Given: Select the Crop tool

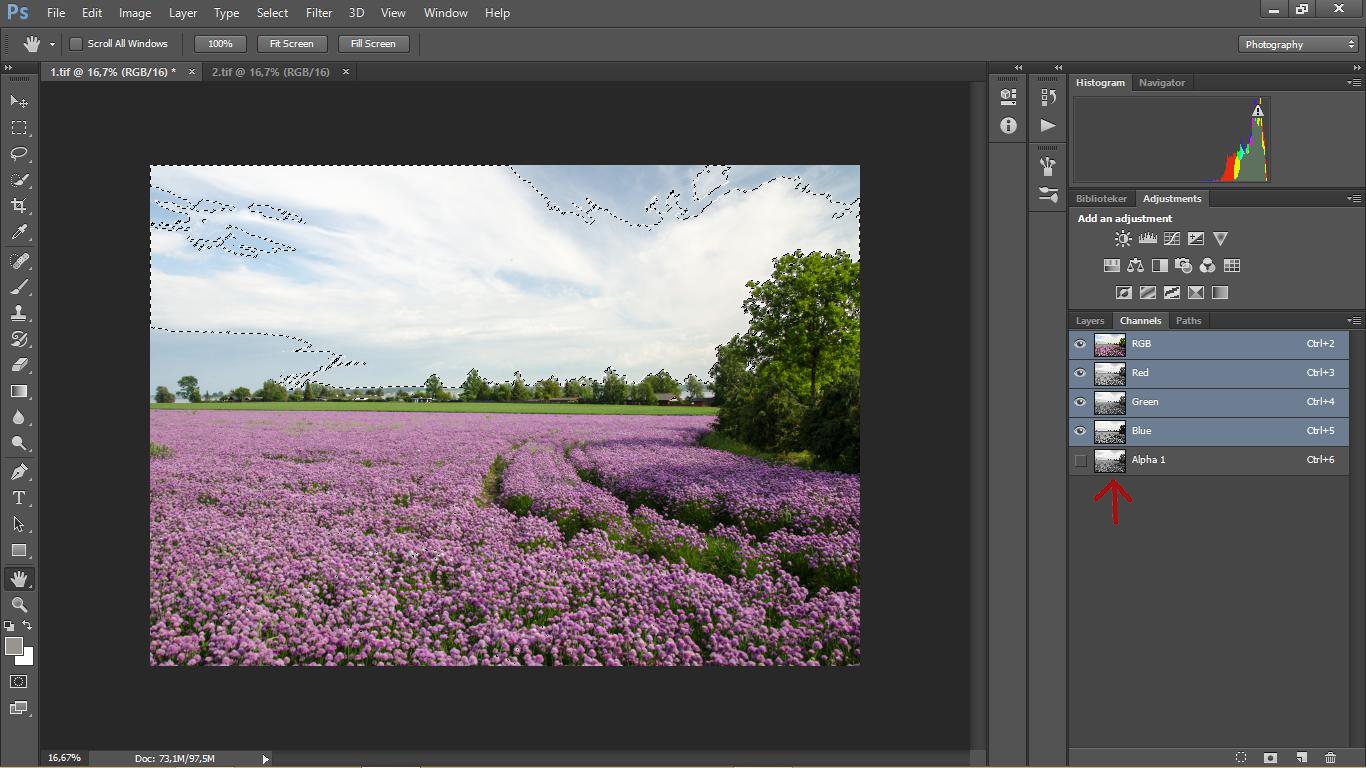Looking at the screenshot, I should tap(19, 206).
